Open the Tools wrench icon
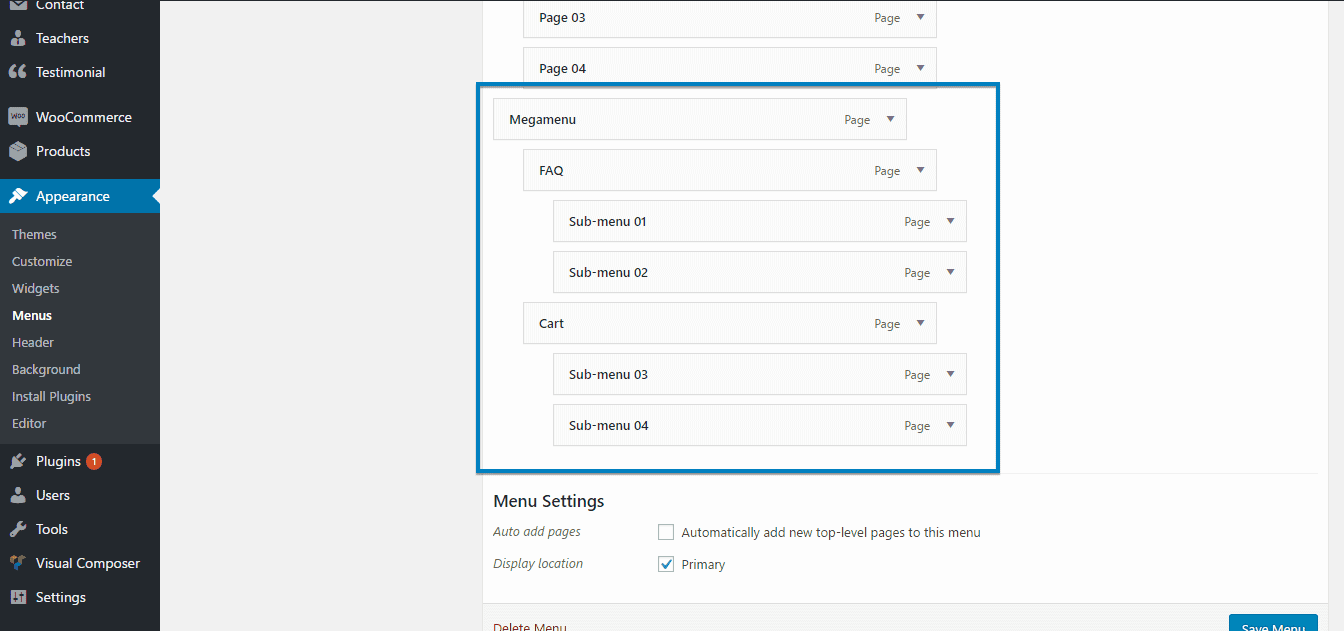 coord(18,528)
